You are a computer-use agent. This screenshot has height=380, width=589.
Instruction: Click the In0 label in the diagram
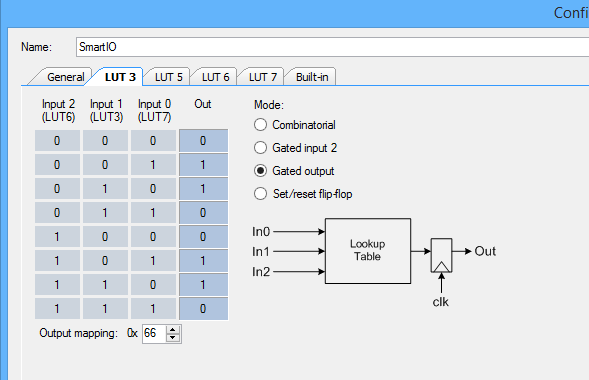pyautogui.click(x=261, y=232)
